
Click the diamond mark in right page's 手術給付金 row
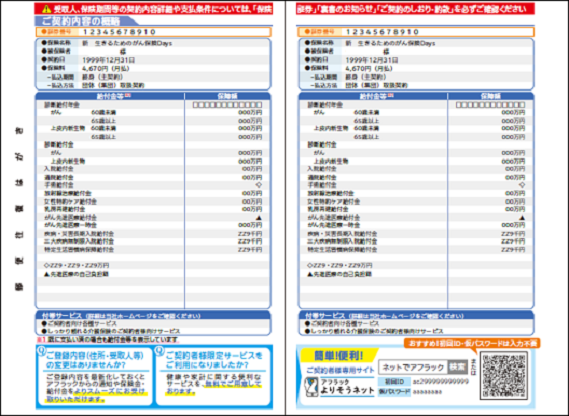(522, 185)
